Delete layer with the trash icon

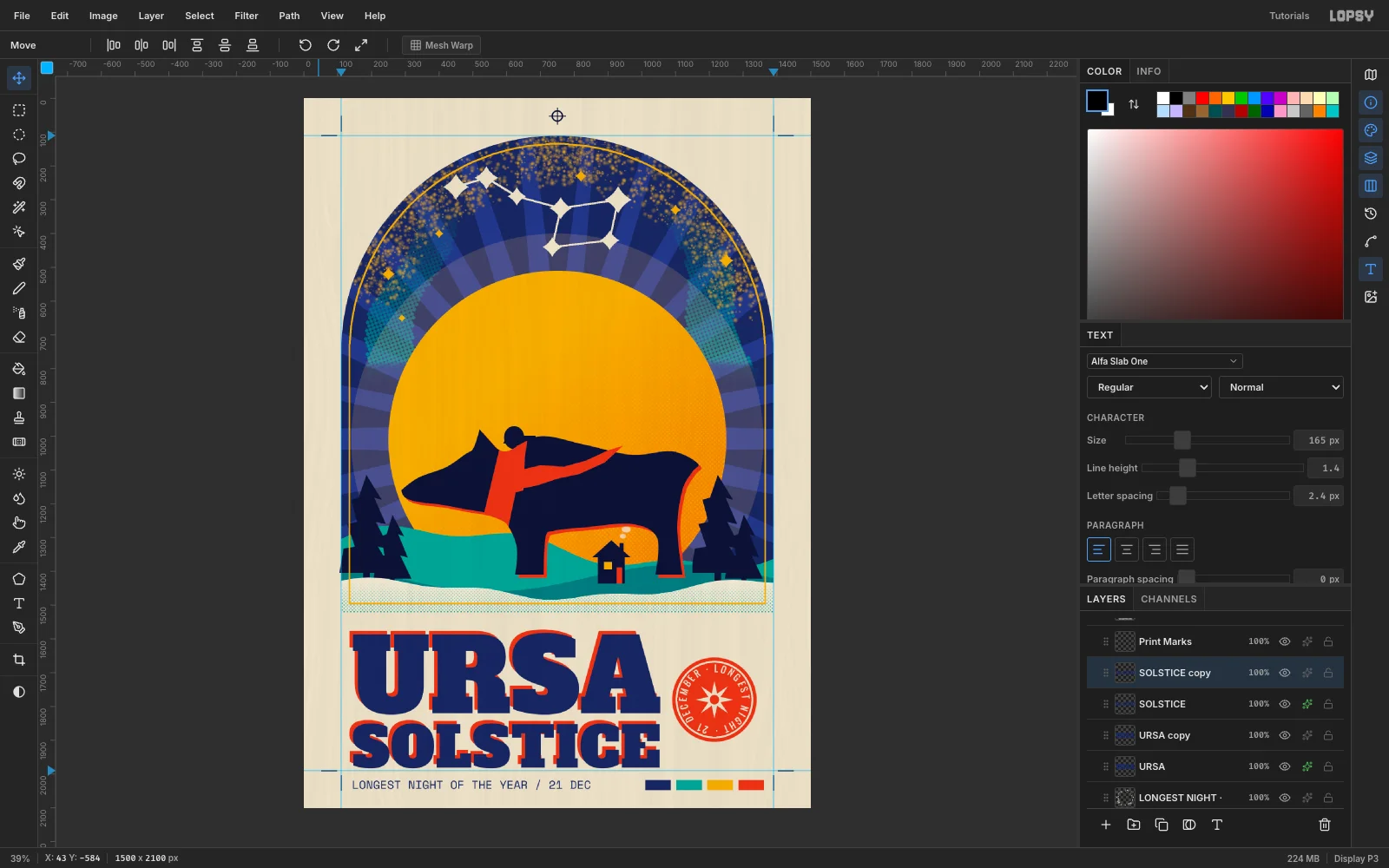(x=1325, y=825)
